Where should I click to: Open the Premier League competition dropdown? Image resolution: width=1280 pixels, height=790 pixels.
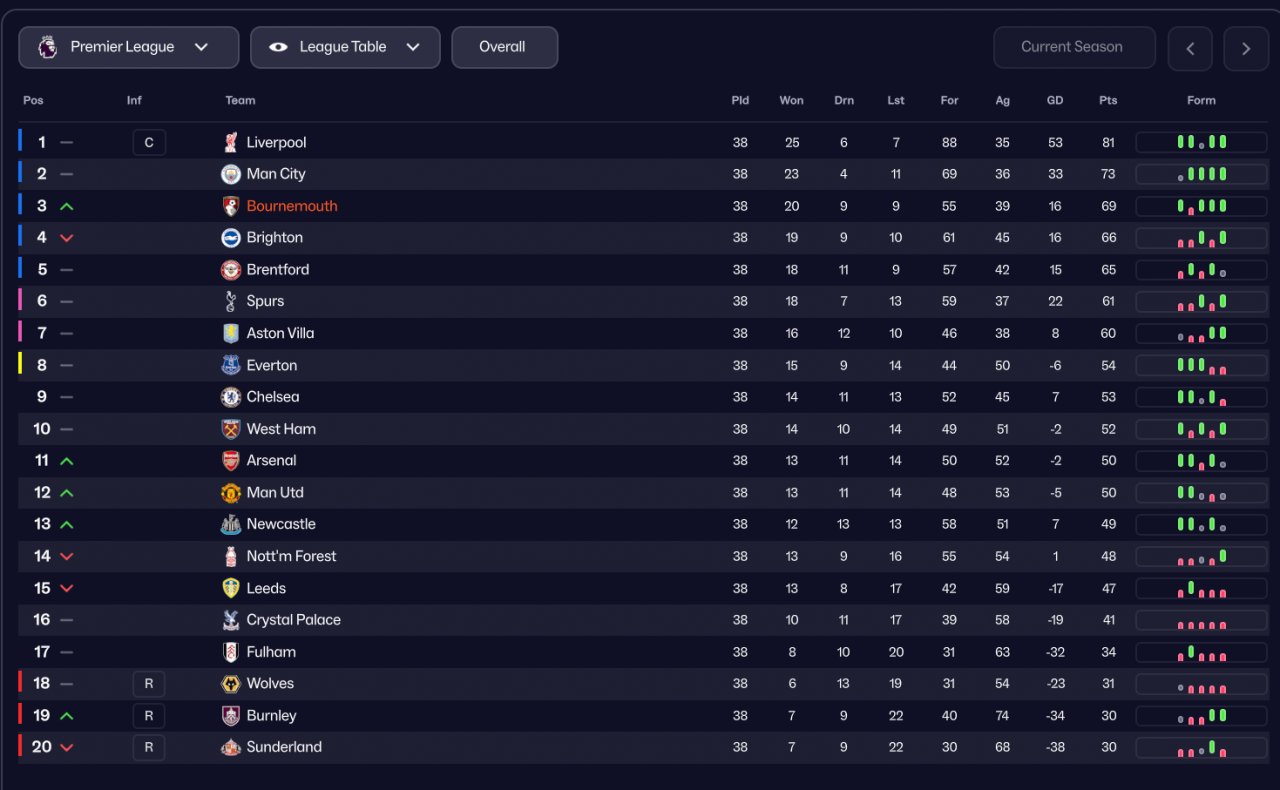tap(129, 47)
